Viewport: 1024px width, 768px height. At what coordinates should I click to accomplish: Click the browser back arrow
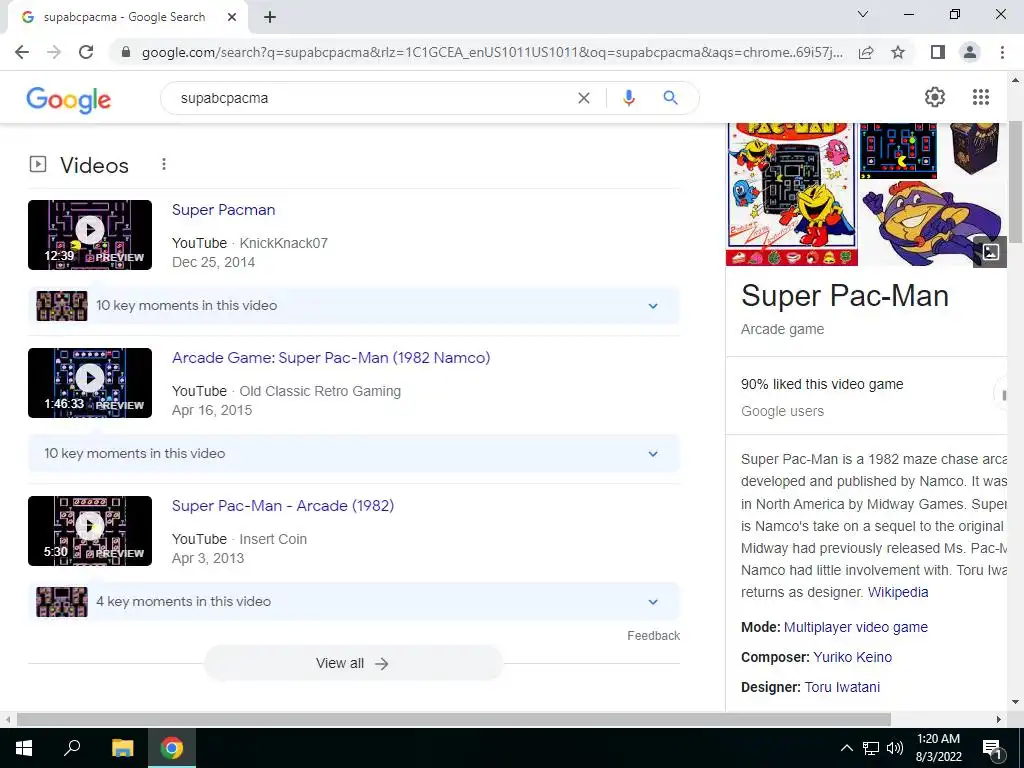click(x=22, y=52)
